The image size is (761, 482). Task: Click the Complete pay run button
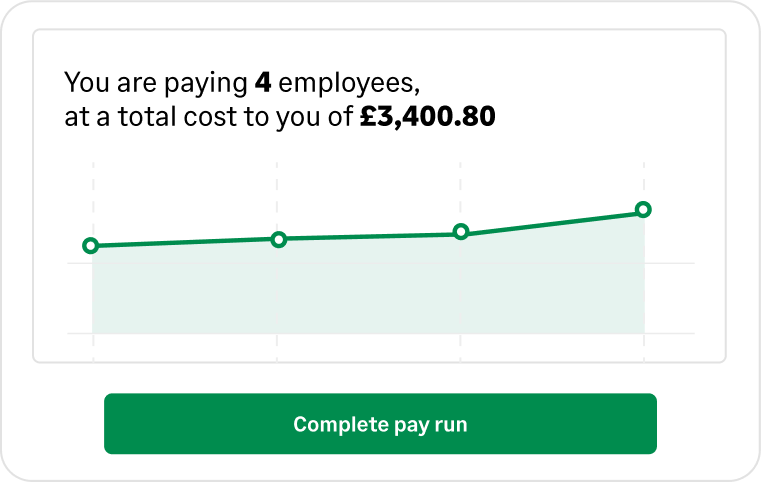[x=380, y=424]
